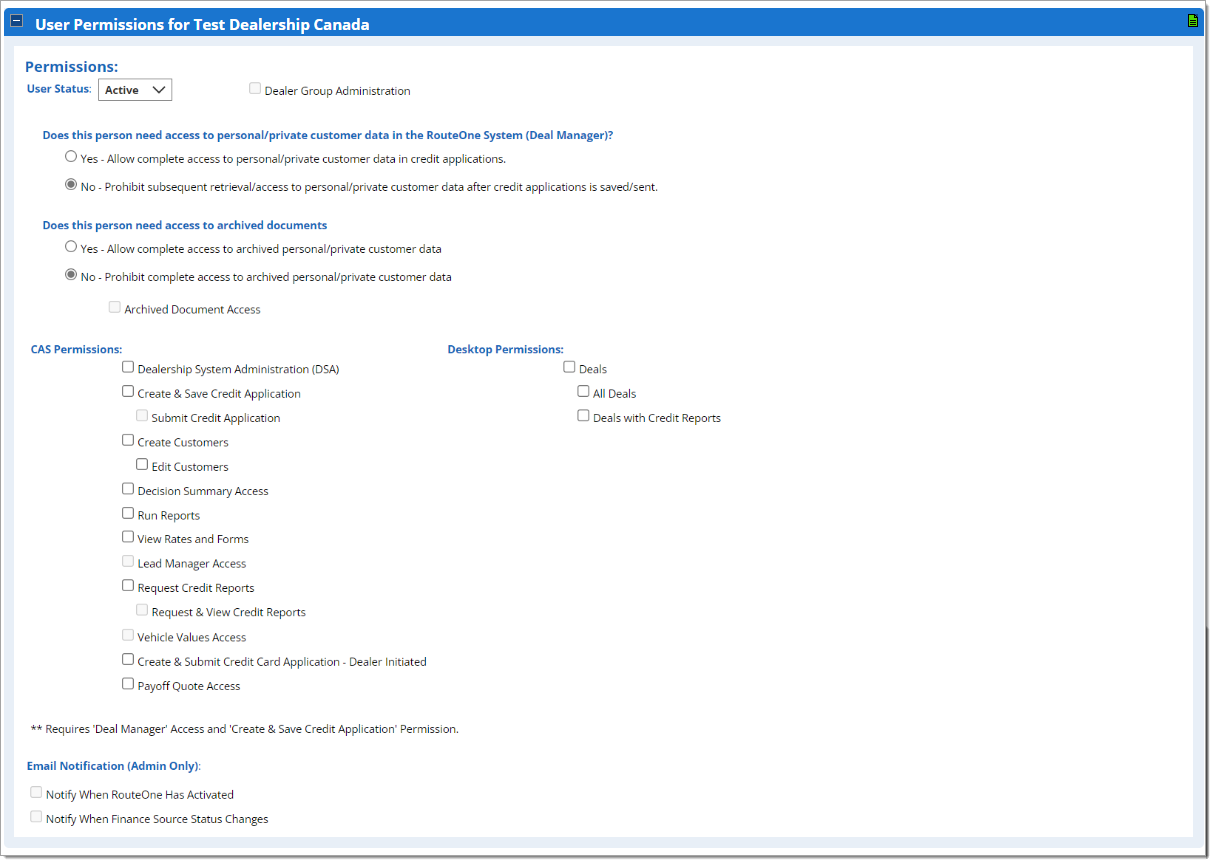Enable Create Customers permission
Screen dimensions: 1213x863
coord(128,441)
